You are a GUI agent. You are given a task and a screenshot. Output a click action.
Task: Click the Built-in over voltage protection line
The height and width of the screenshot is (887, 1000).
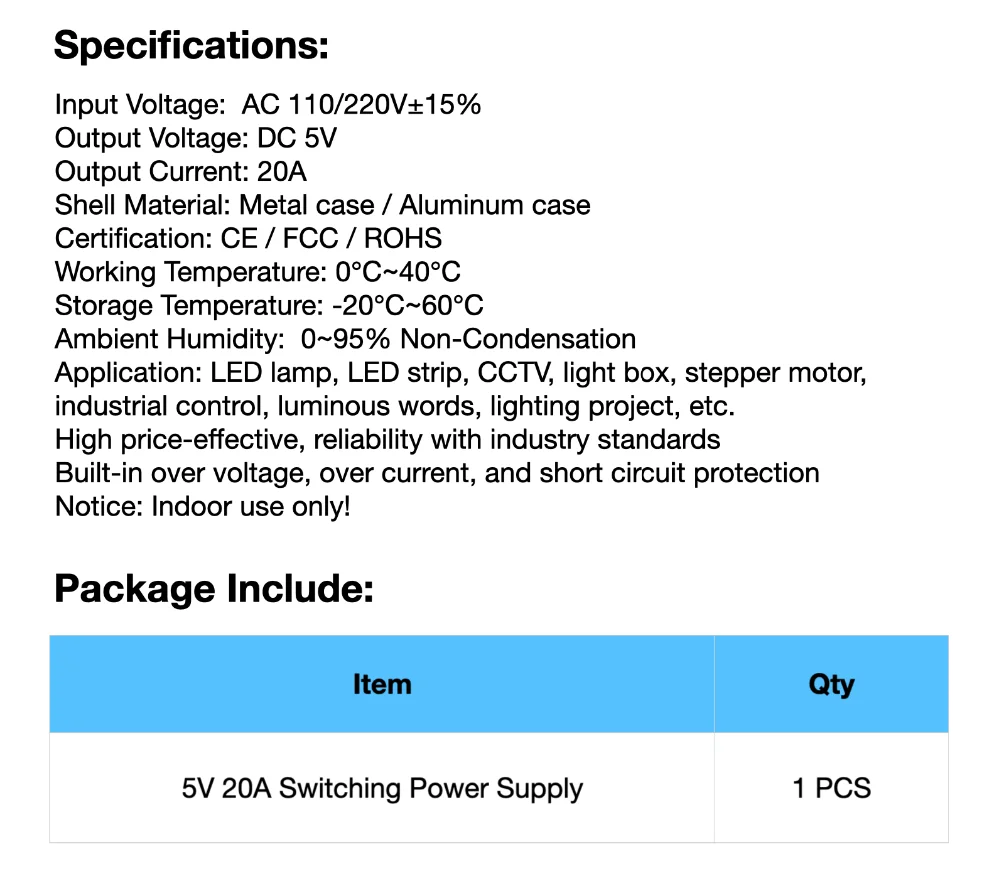pyautogui.click(x=437, y=473)
